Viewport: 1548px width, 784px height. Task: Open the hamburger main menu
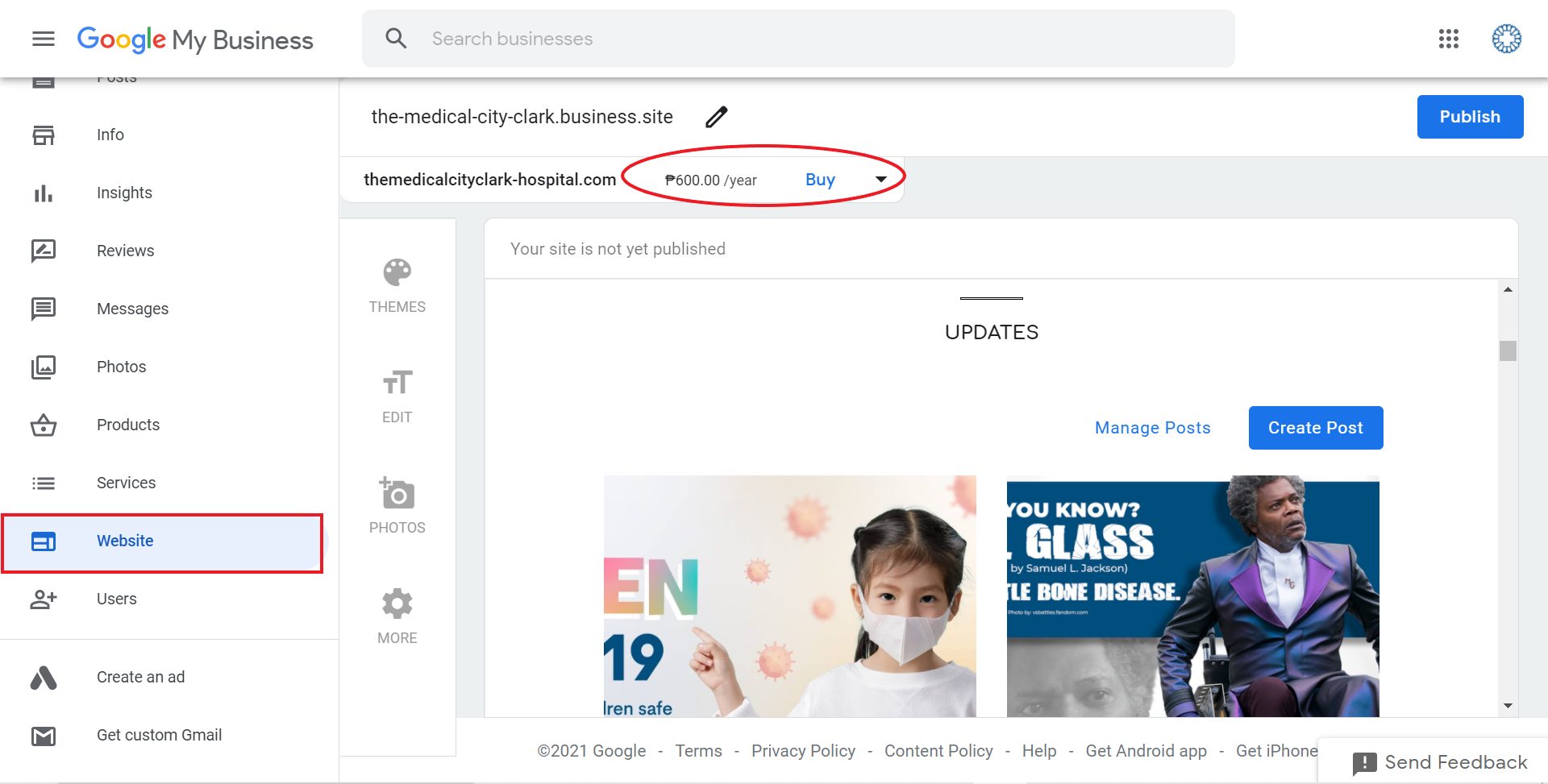tap(44, 39)
